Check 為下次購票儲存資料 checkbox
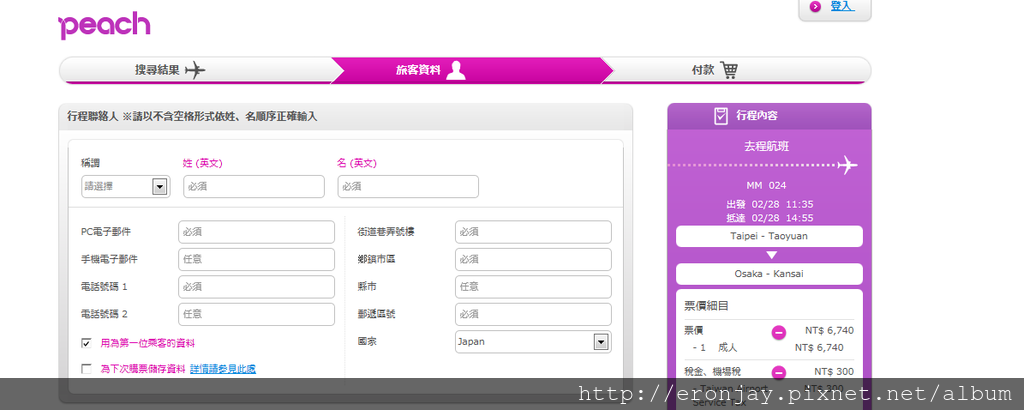1024x410 pixels. [x=86, y=369]
